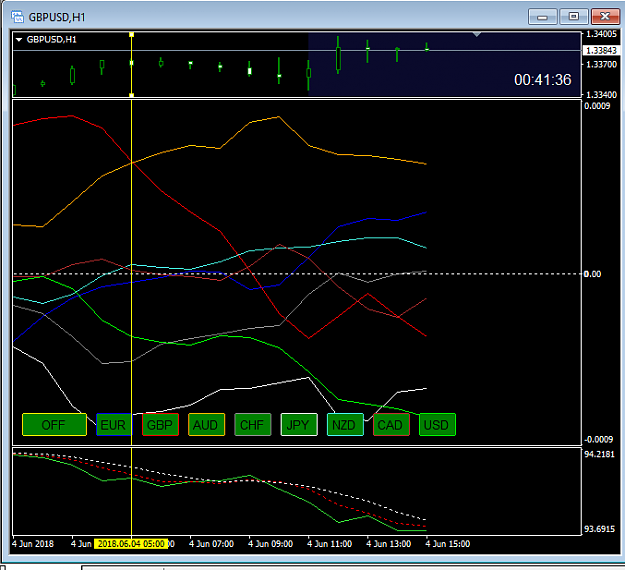
Task: Click the 4 Jun 13:00 time label
Action: click(x=388, y=544)
